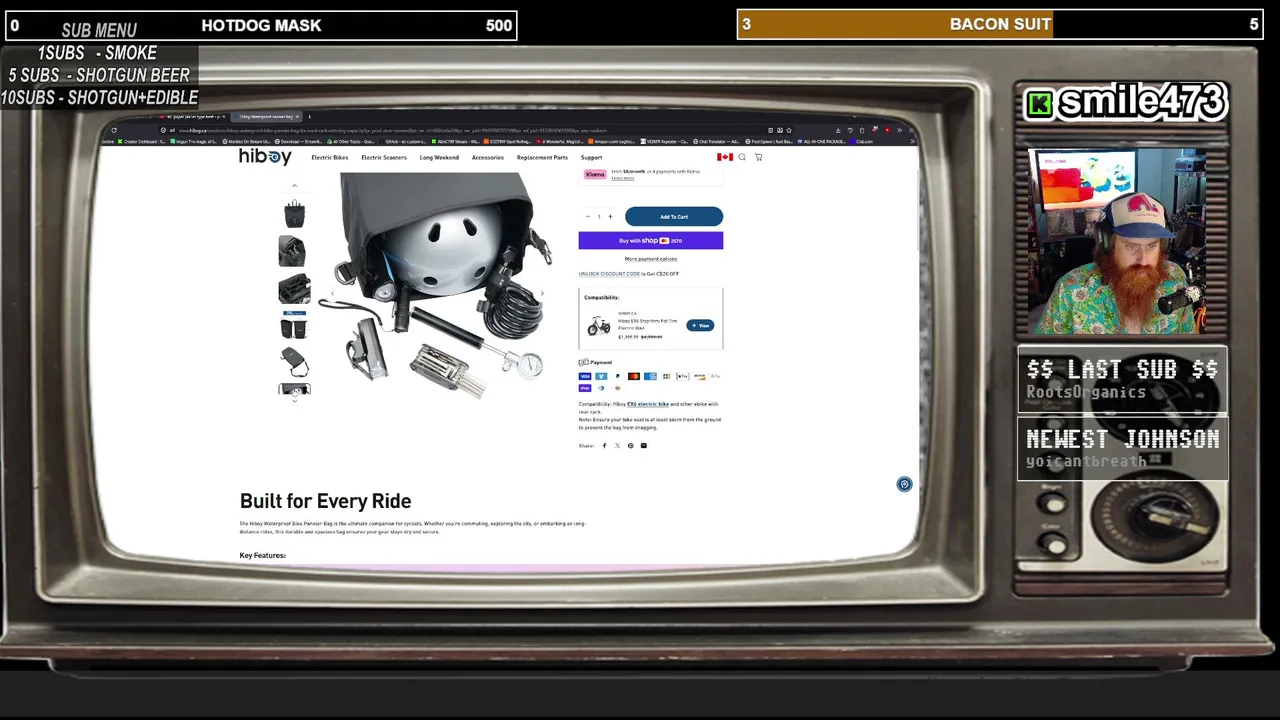Open the Electric Scooters menu

click(x=384, y=158)
